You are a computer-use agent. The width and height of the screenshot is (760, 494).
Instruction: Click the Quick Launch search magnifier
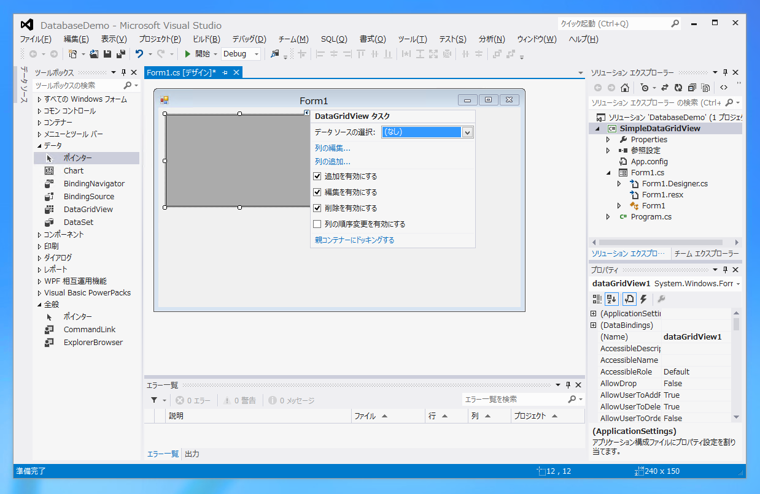click(x=675, y=23)
